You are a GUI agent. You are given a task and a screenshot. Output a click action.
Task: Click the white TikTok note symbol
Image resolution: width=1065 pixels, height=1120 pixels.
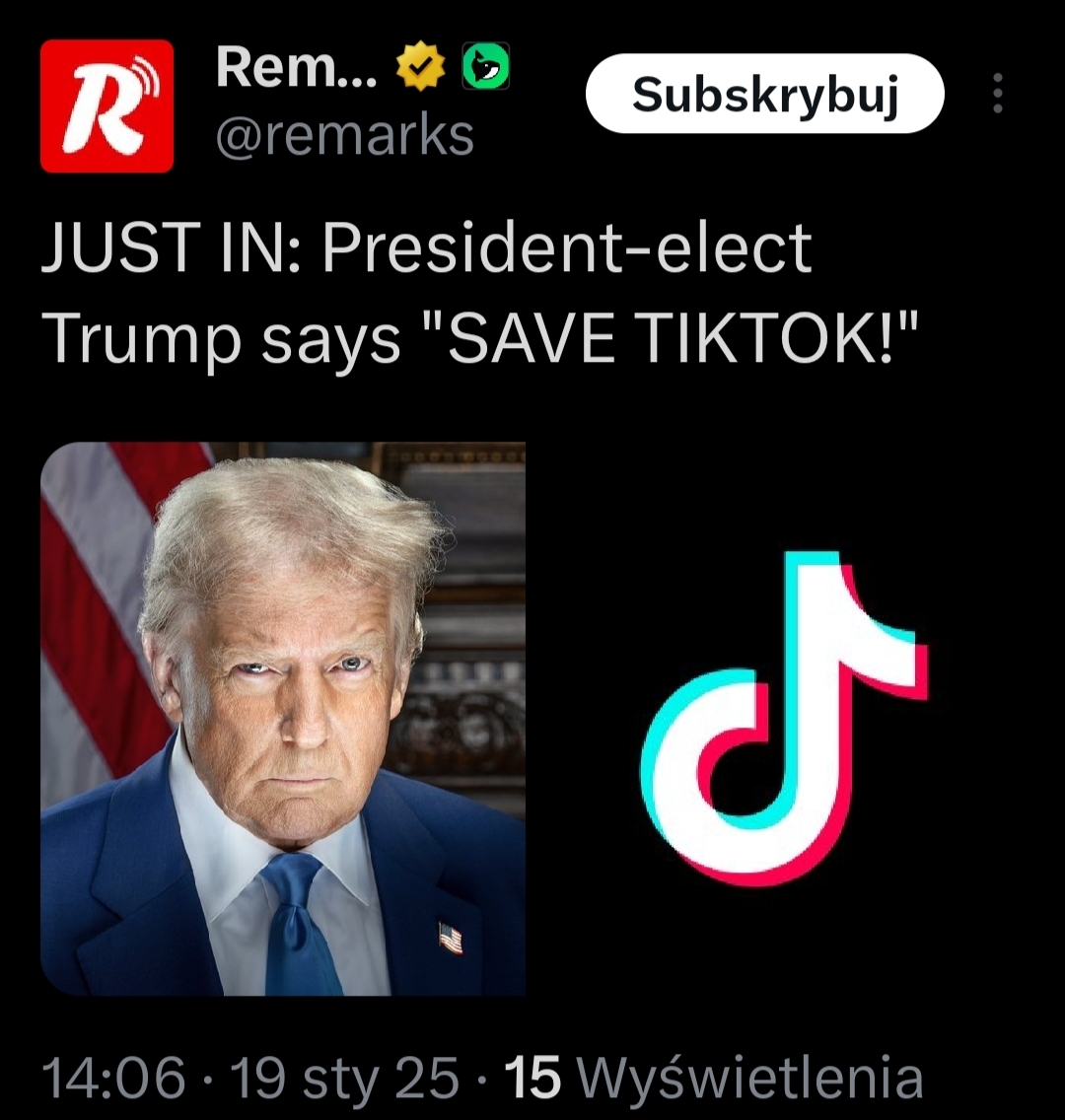(x=784, y=718)
